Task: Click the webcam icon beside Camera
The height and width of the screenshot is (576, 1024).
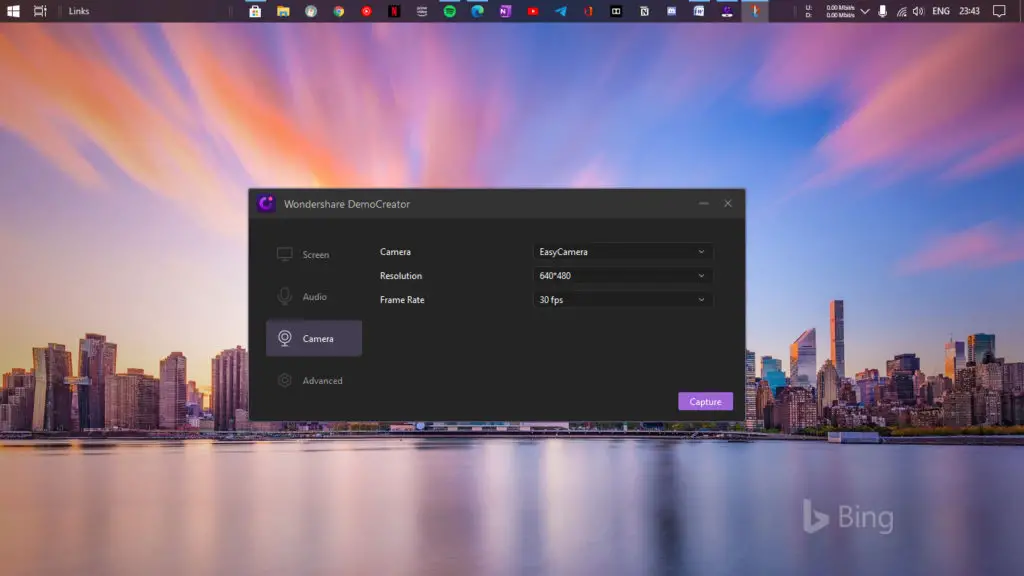Action: (284, 338)
